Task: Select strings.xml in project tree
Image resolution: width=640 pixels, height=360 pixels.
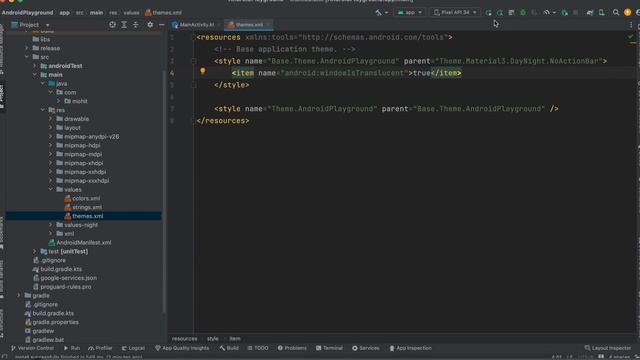Action: 83,207
